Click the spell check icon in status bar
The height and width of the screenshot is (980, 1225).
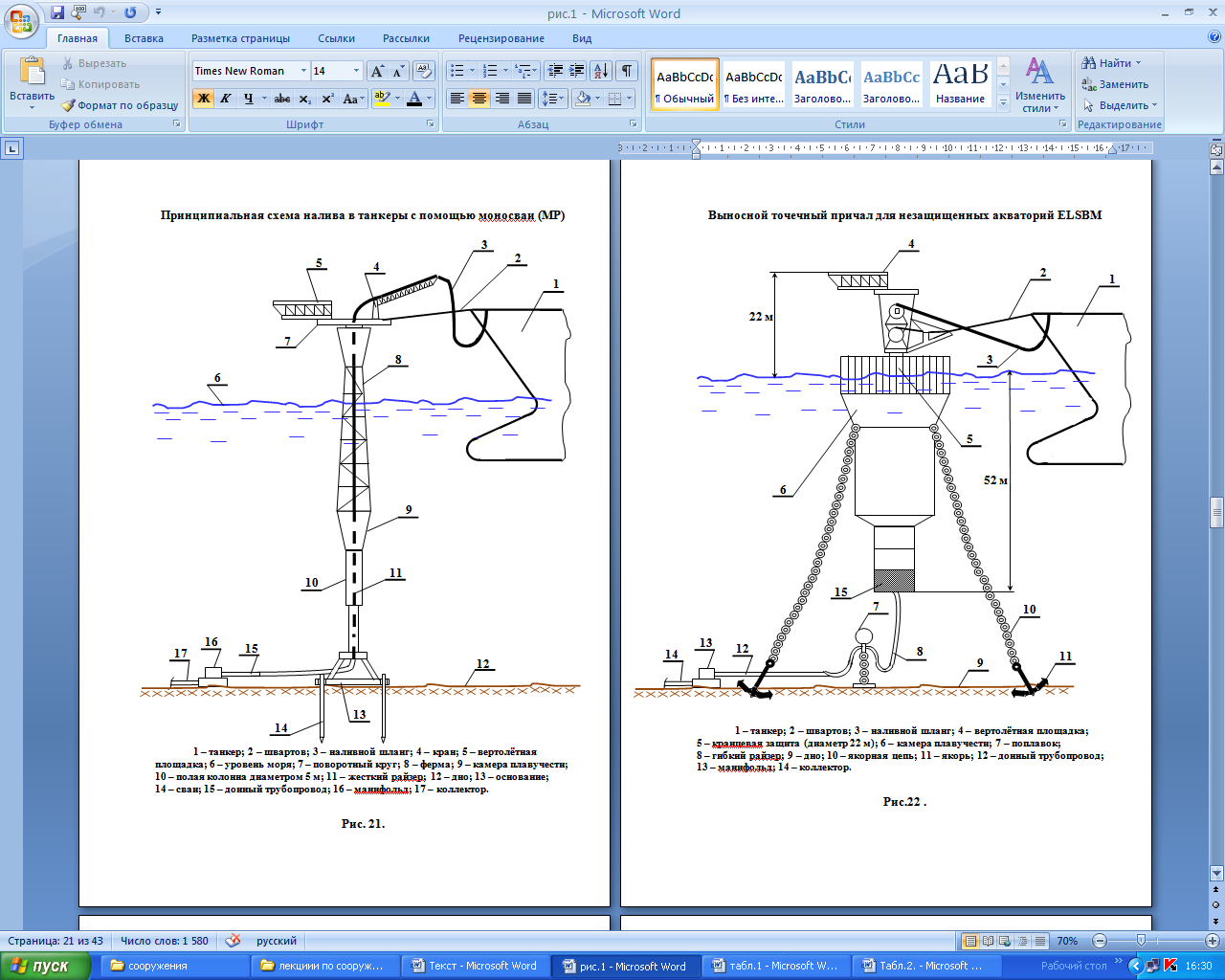(233, 941)
